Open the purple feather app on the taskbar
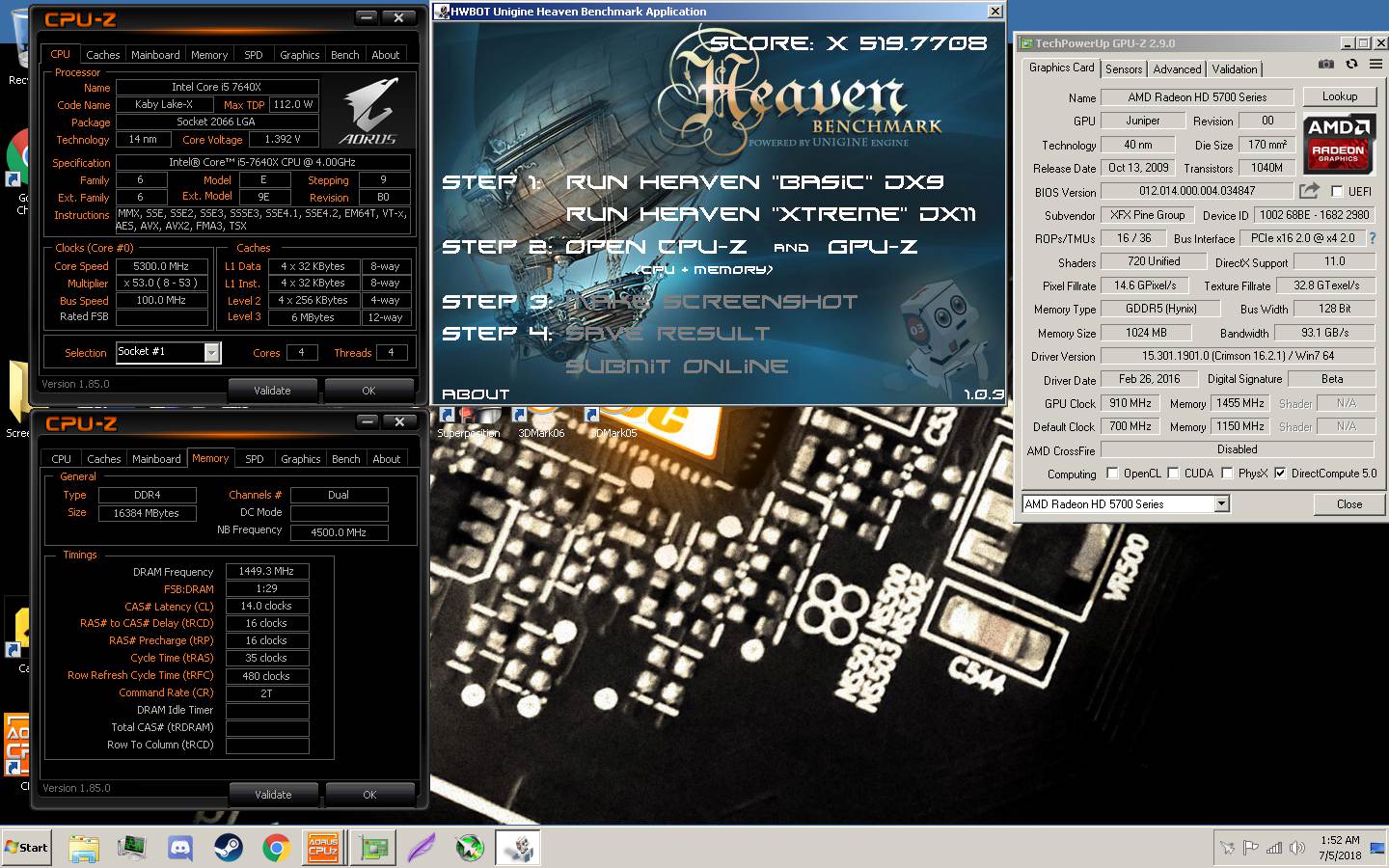This screenshot has width=1389, height=868. 422,848
